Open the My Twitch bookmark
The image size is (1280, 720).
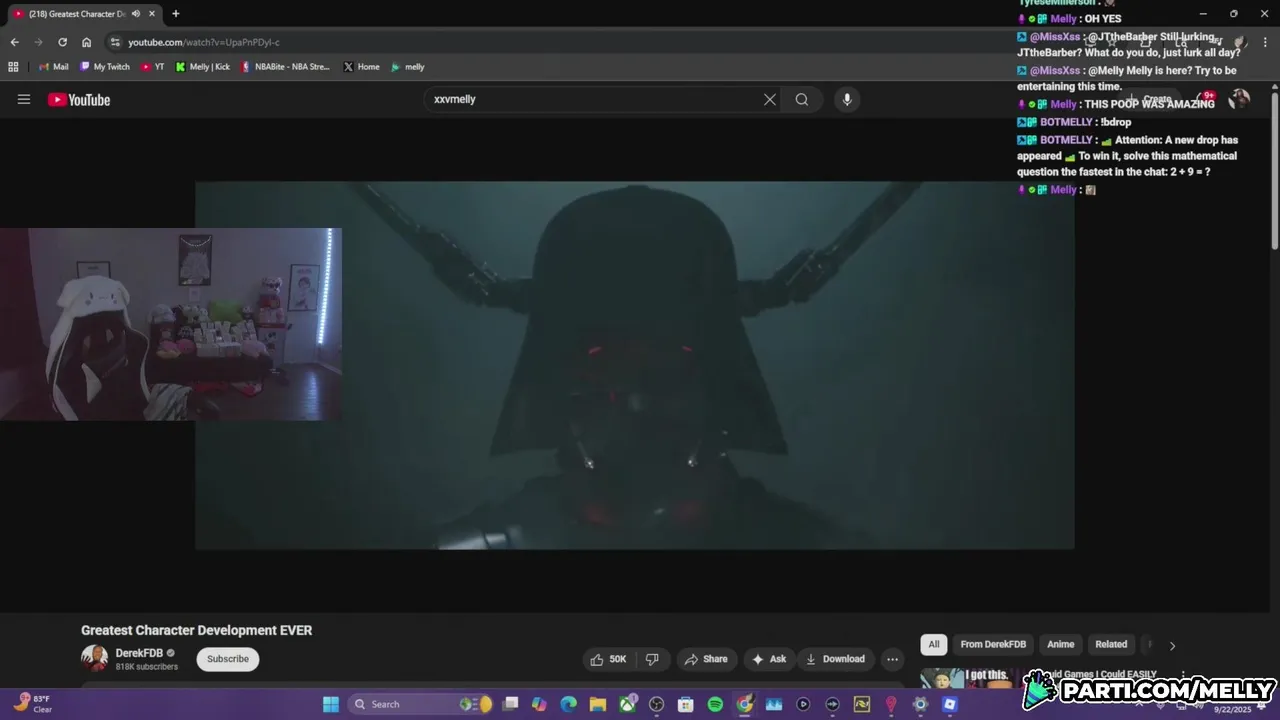tap(105, 67)
